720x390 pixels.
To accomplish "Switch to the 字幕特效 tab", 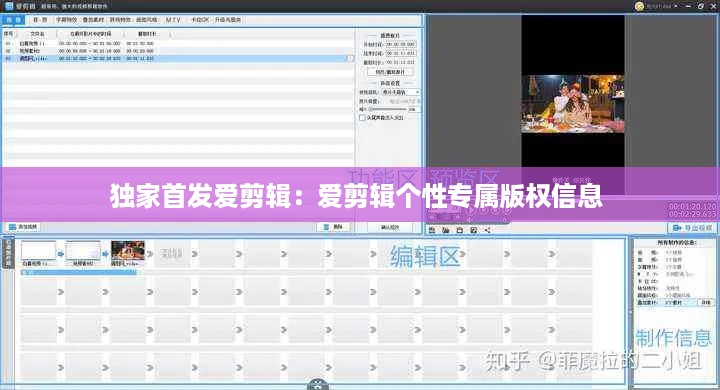I will 67,20.
